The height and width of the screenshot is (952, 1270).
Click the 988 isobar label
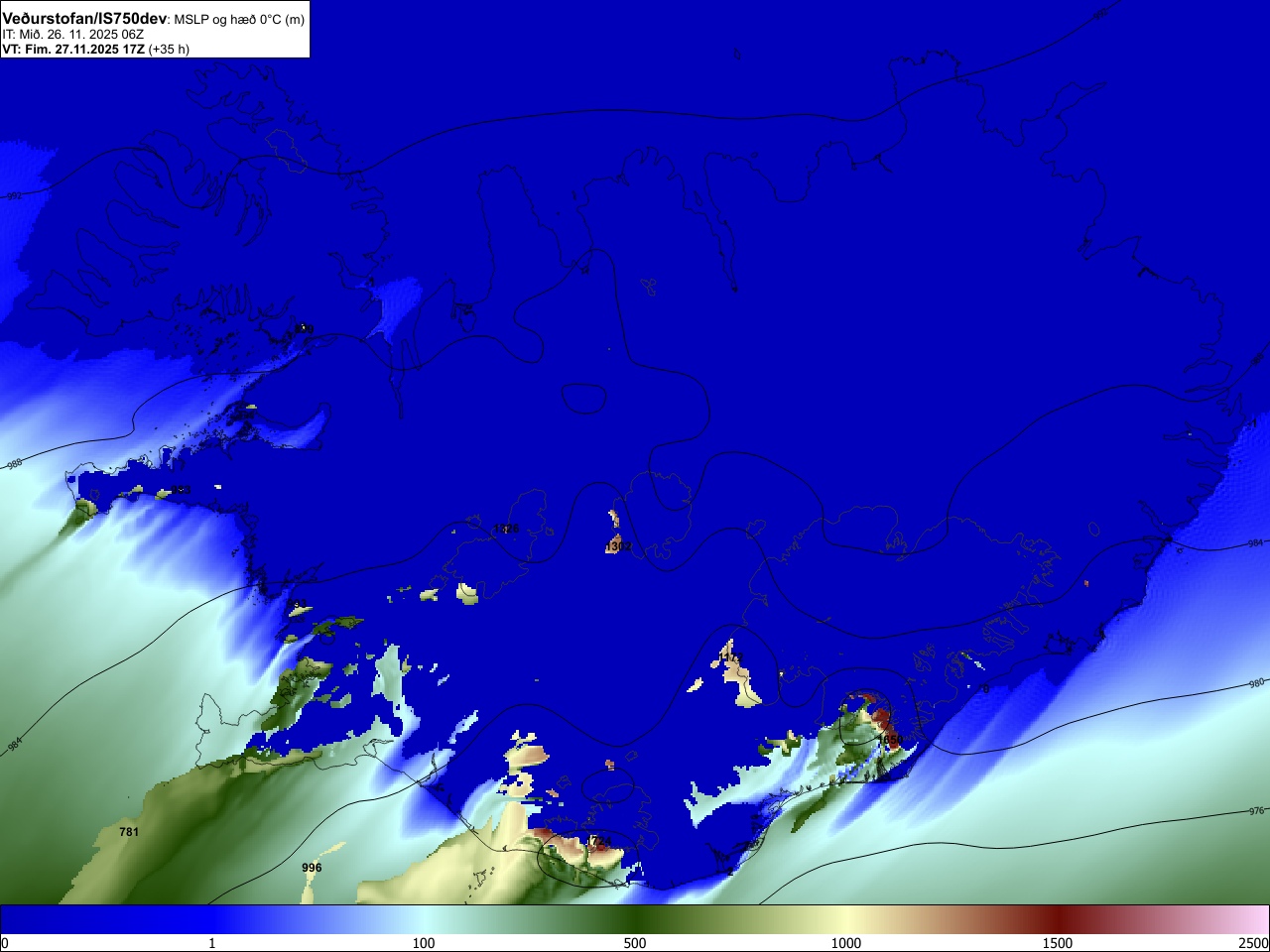tap(14, 463)
